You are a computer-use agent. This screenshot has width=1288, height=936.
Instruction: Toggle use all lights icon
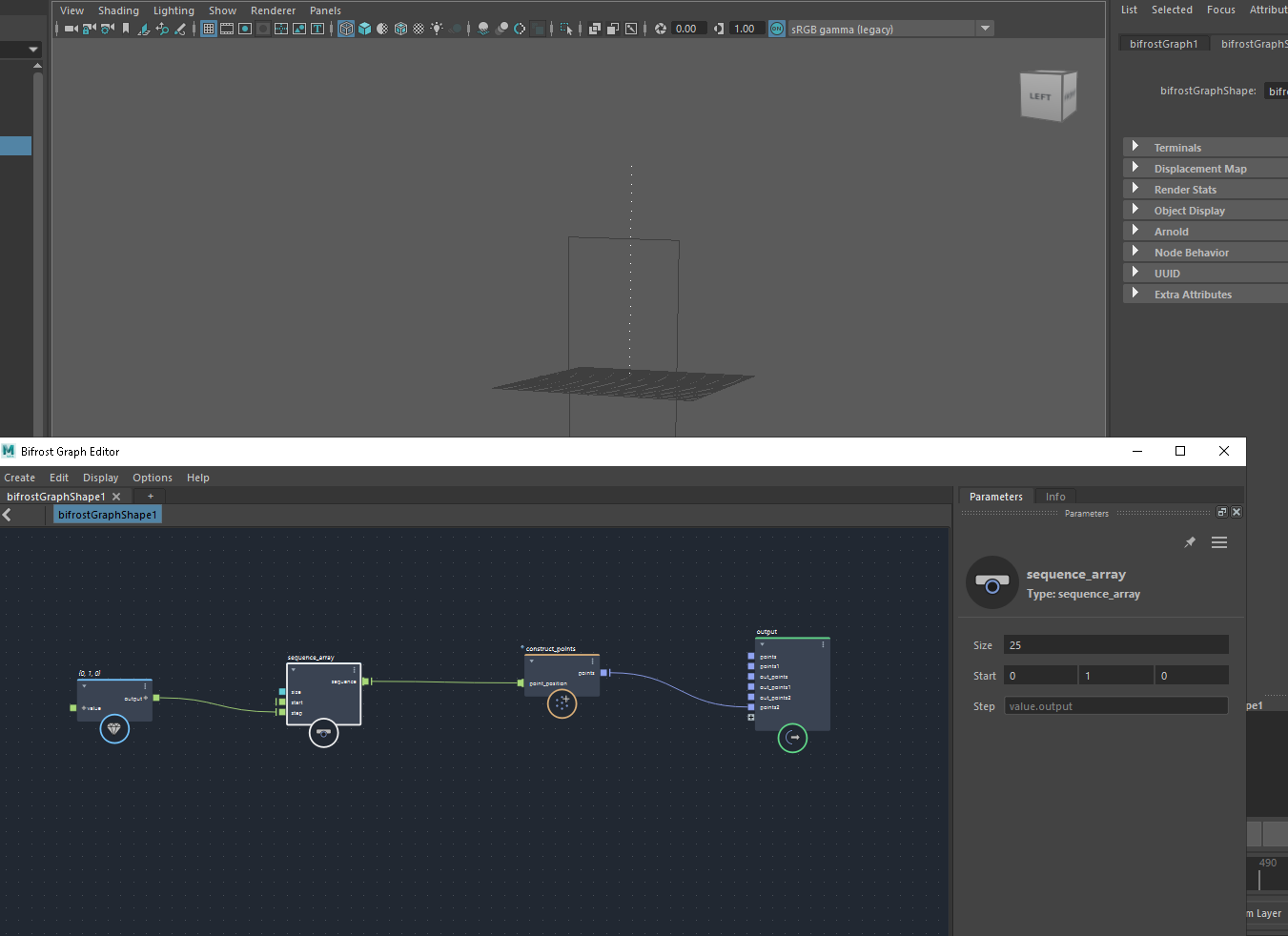(437, 29)
